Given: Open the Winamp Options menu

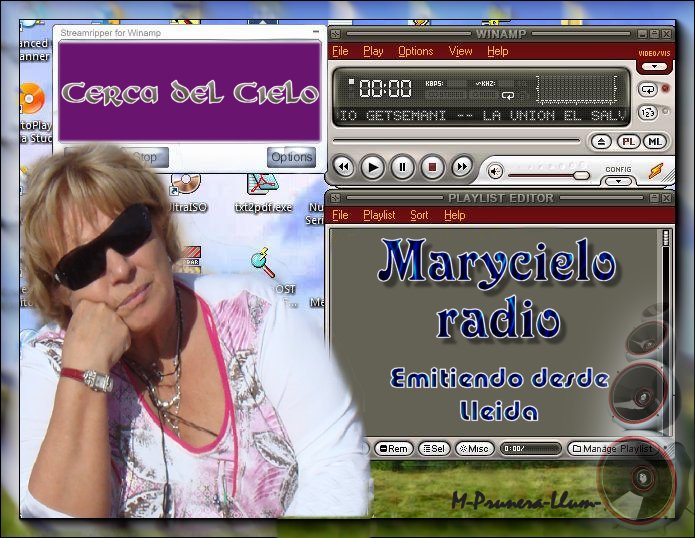Looking at the screenshot, I should (x=415, y=51).
